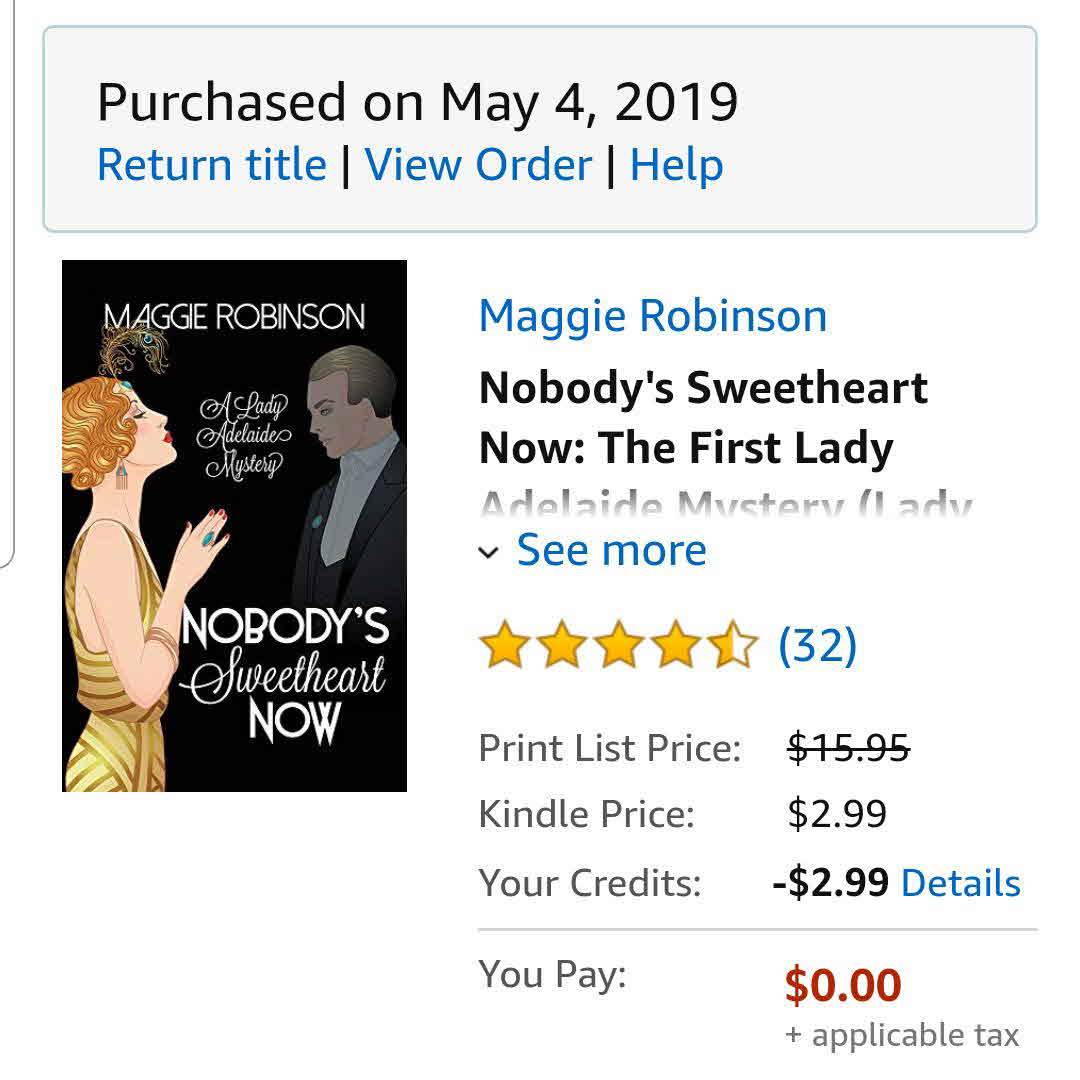The width and height of the screenshot is (1080, 1080).
Task: Click the + applicable tax note
Action: tap(902, 1035)
